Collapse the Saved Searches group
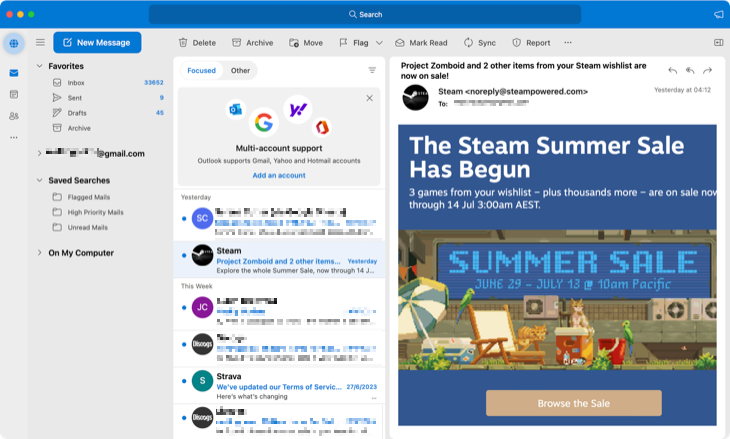730x439 pixels. click(39, 181)
